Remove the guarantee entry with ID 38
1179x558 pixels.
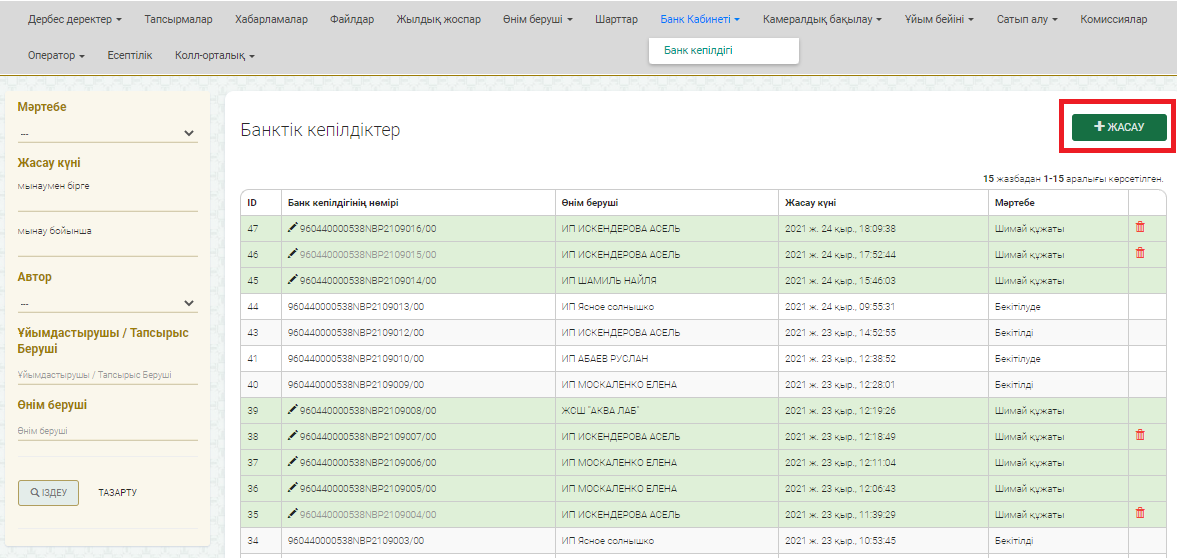1140,435
